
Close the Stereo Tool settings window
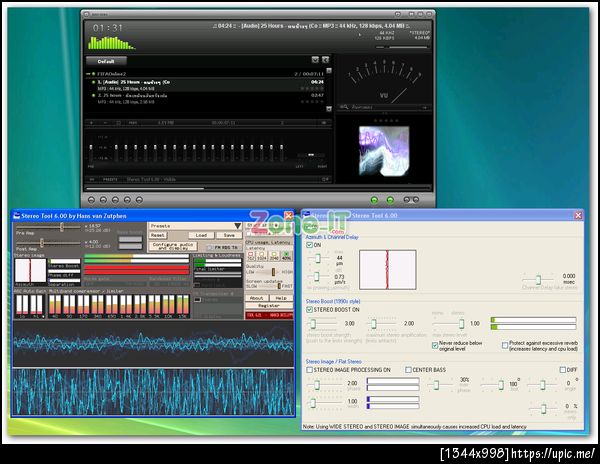tap(578, 215)
